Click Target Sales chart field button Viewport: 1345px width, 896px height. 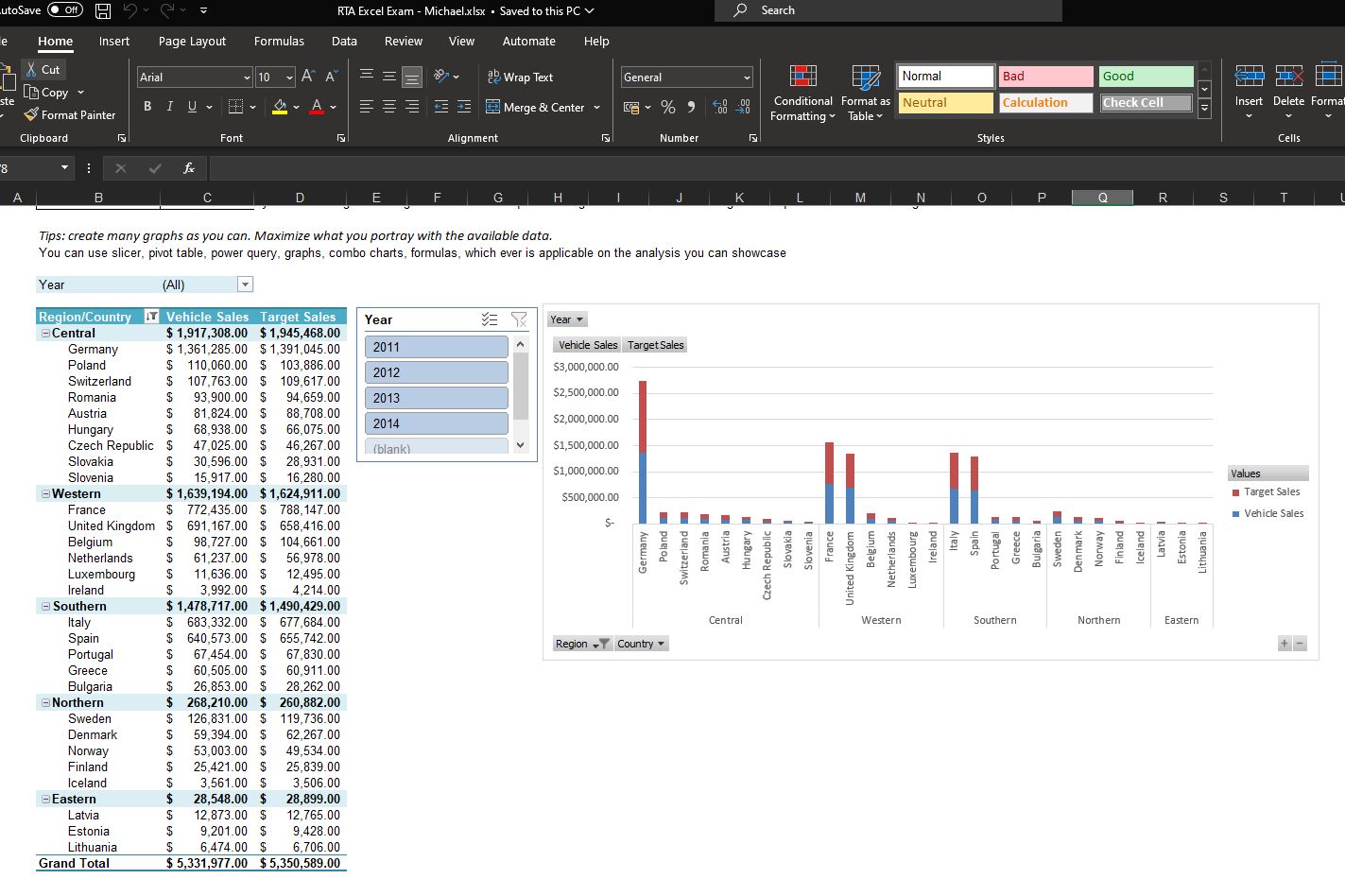click(655, 345)
